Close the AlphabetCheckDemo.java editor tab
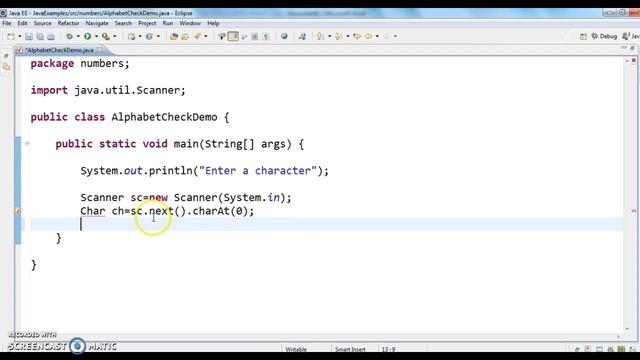The height and width of the screenshot is (360, 640). (x=100, y=50)
